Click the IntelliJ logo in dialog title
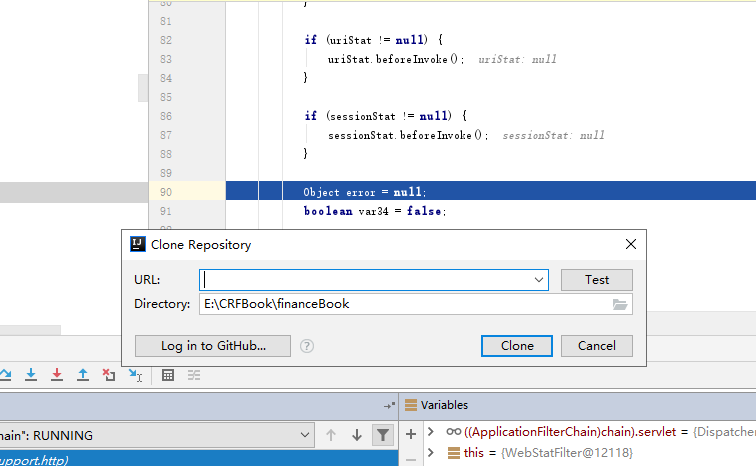 point(138,244)
